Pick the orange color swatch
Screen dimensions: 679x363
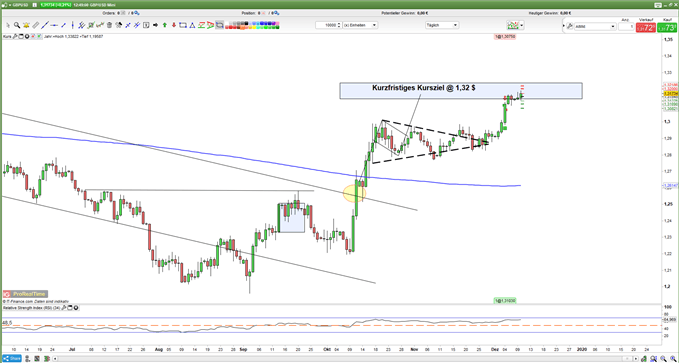[x=242, y=28]
